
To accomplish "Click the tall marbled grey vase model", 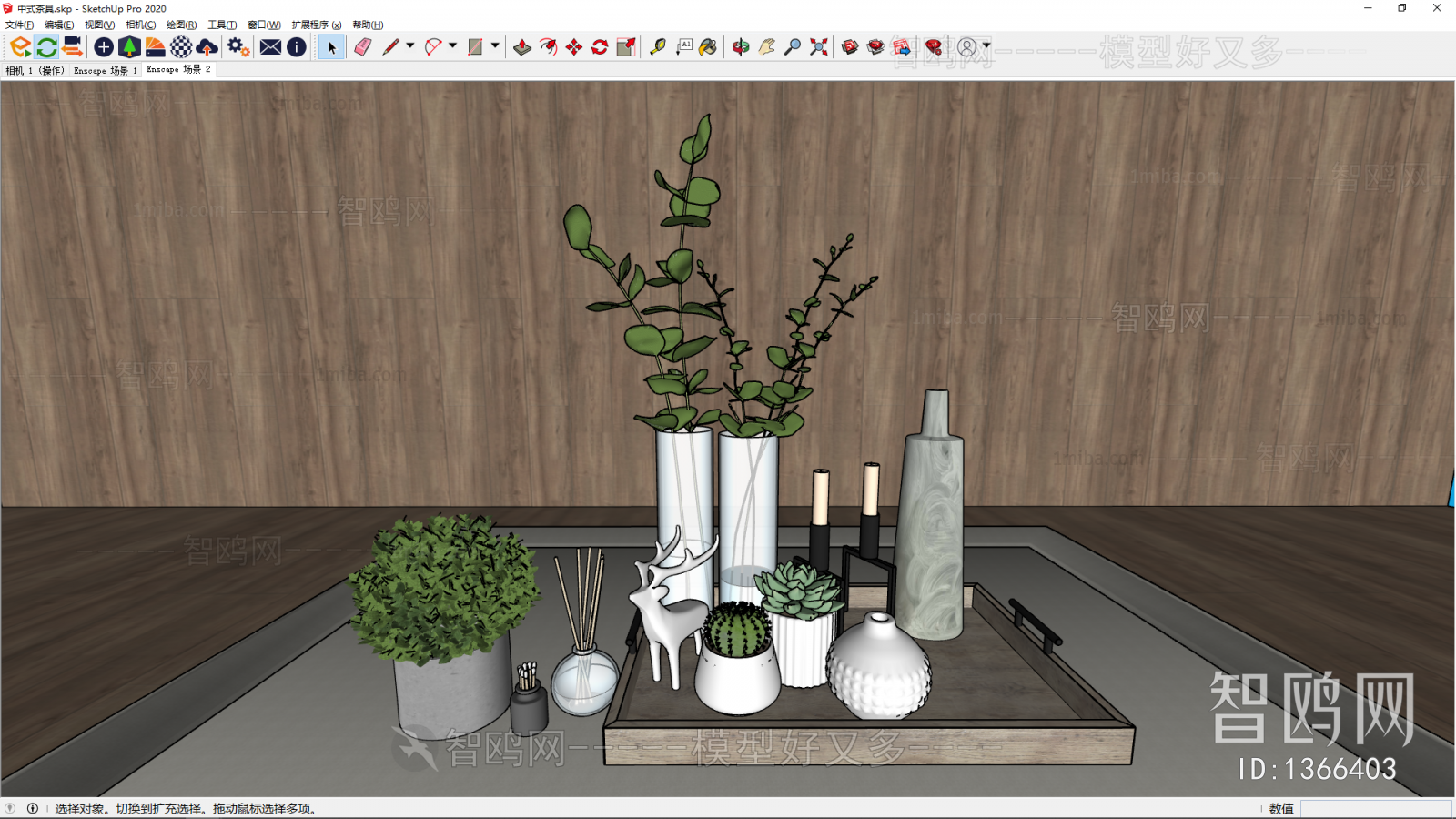I will click(930, 515).
